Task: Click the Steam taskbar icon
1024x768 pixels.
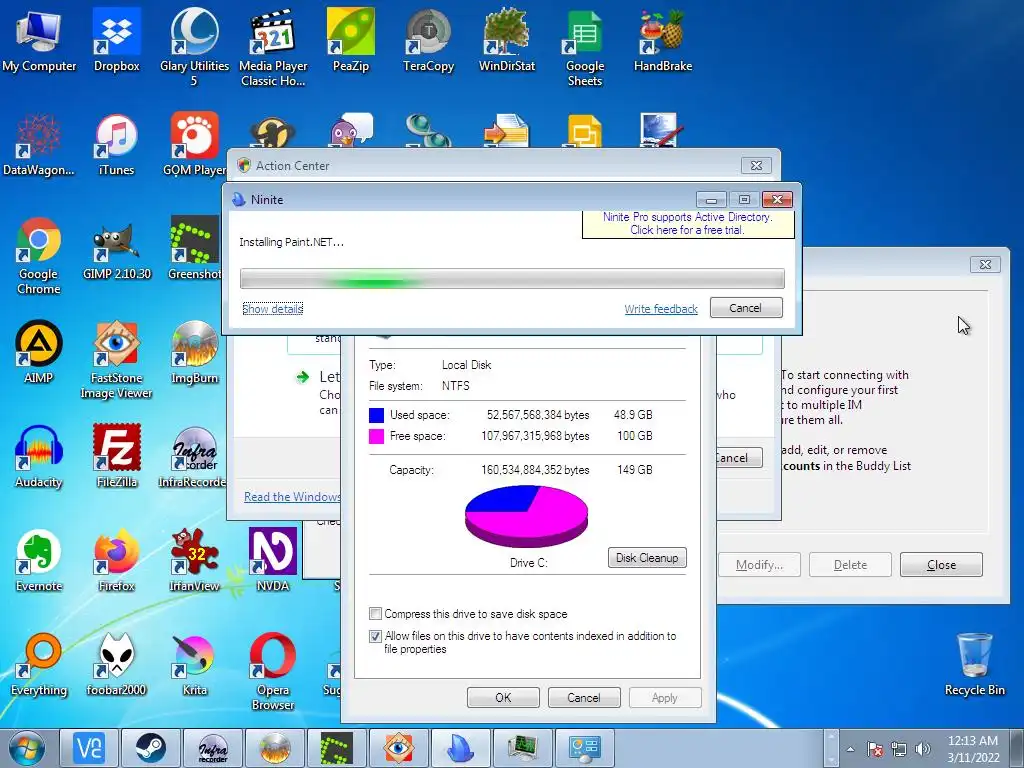Action: [x=150, y=748]
